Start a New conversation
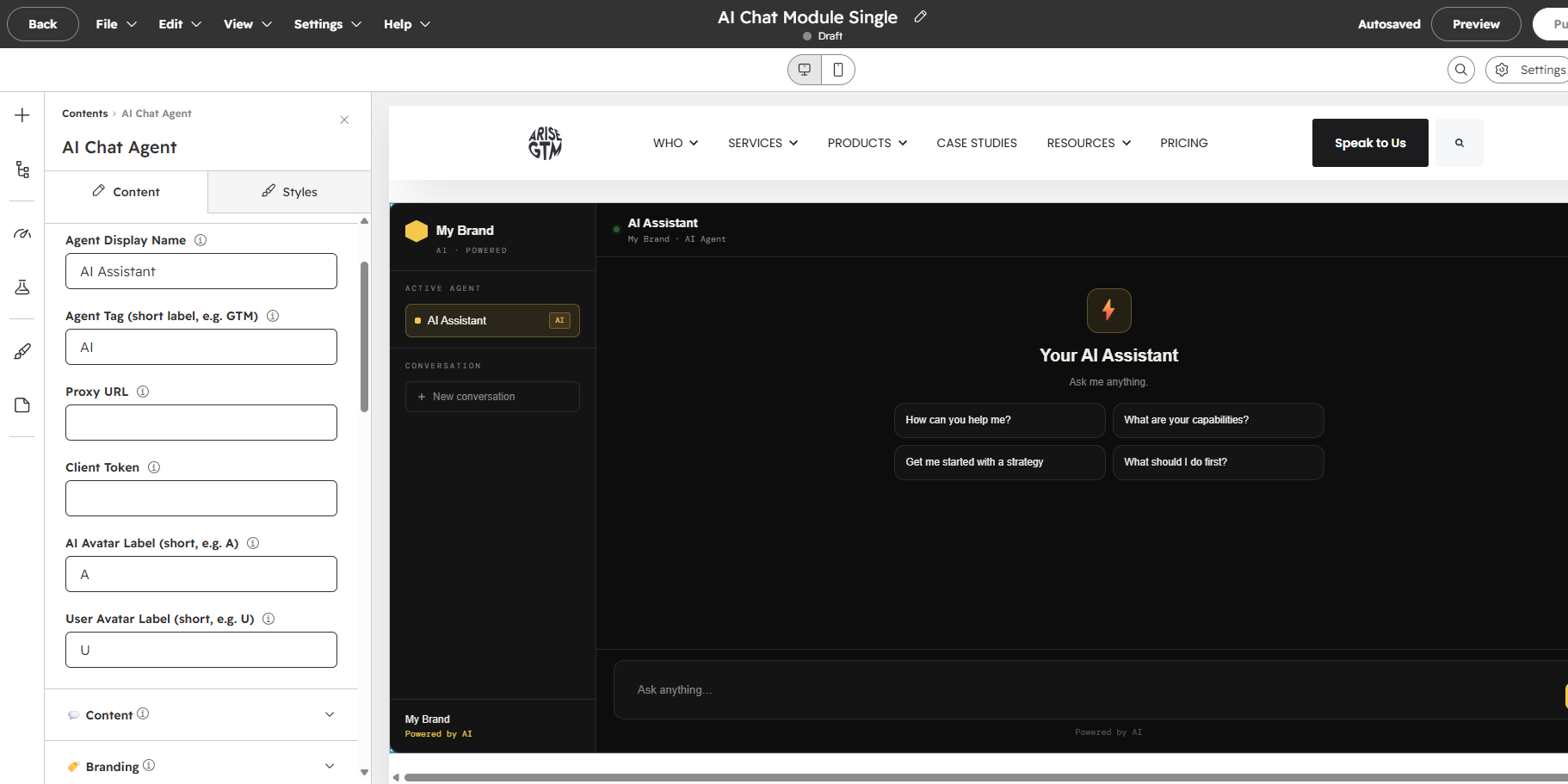1568x784 pixels. [492, 397]
